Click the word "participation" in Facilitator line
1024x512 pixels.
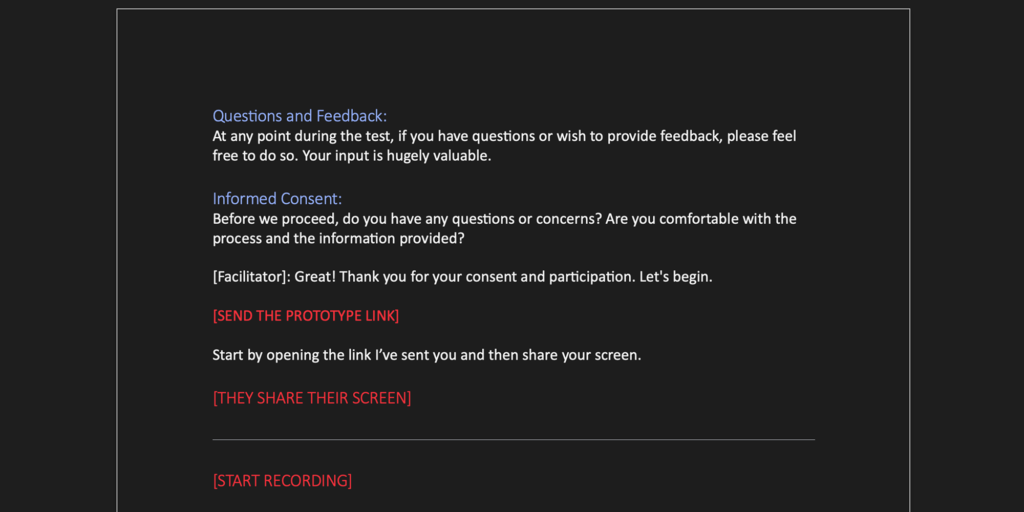click(590, 277)
